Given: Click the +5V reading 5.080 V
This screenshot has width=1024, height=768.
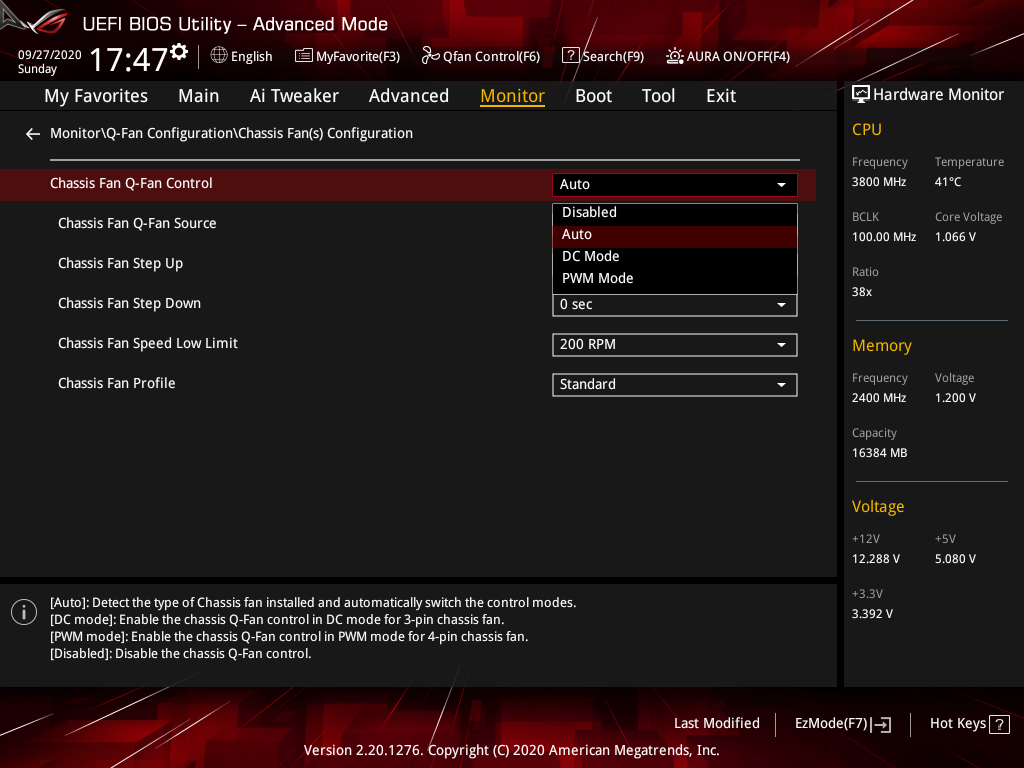Looking at the screenshot, I should [x=955, y=559].
